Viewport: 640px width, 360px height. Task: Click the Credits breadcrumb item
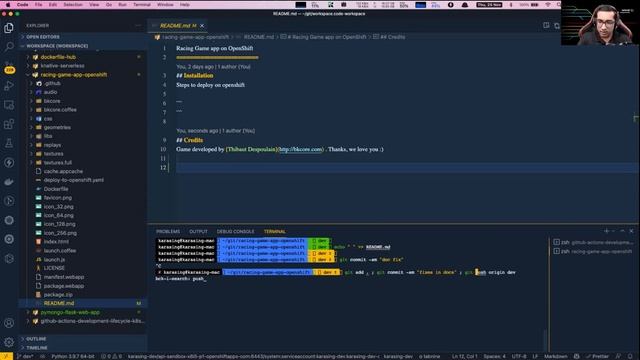[x=389, y=37]
